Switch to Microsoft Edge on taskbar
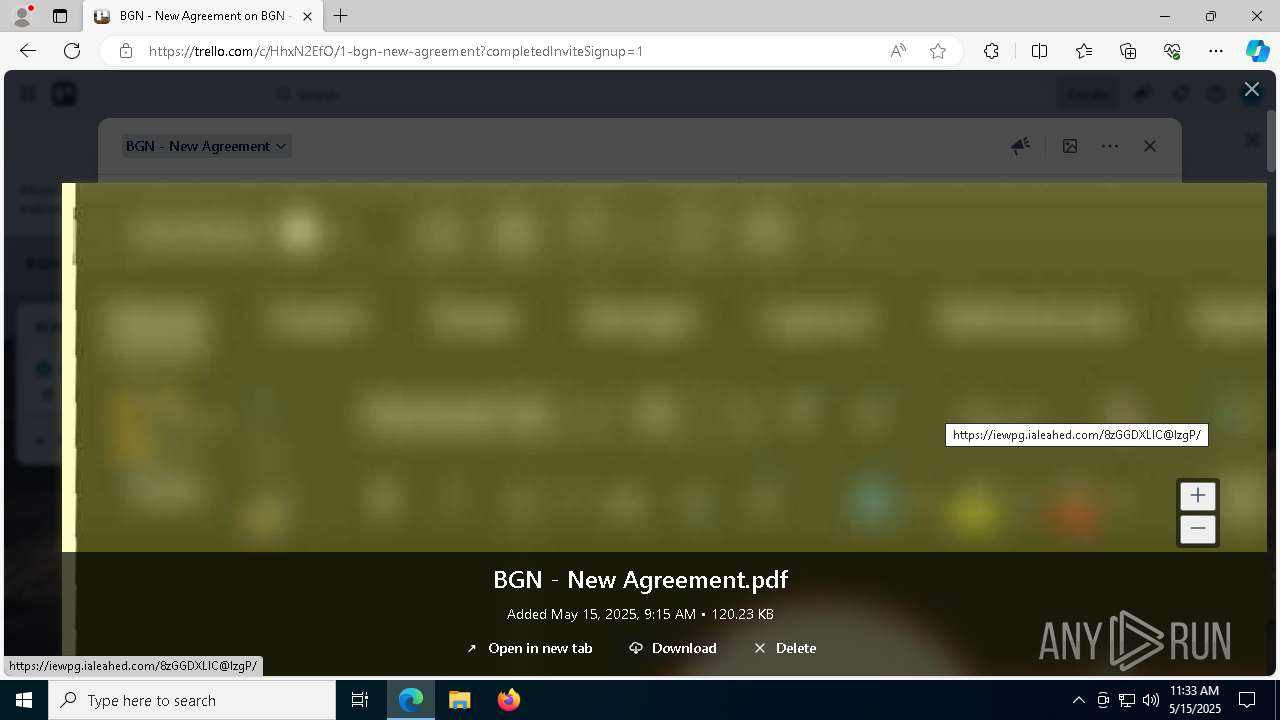The height and width of the screenshot is (720, 1280). click(x=411, y=700)
